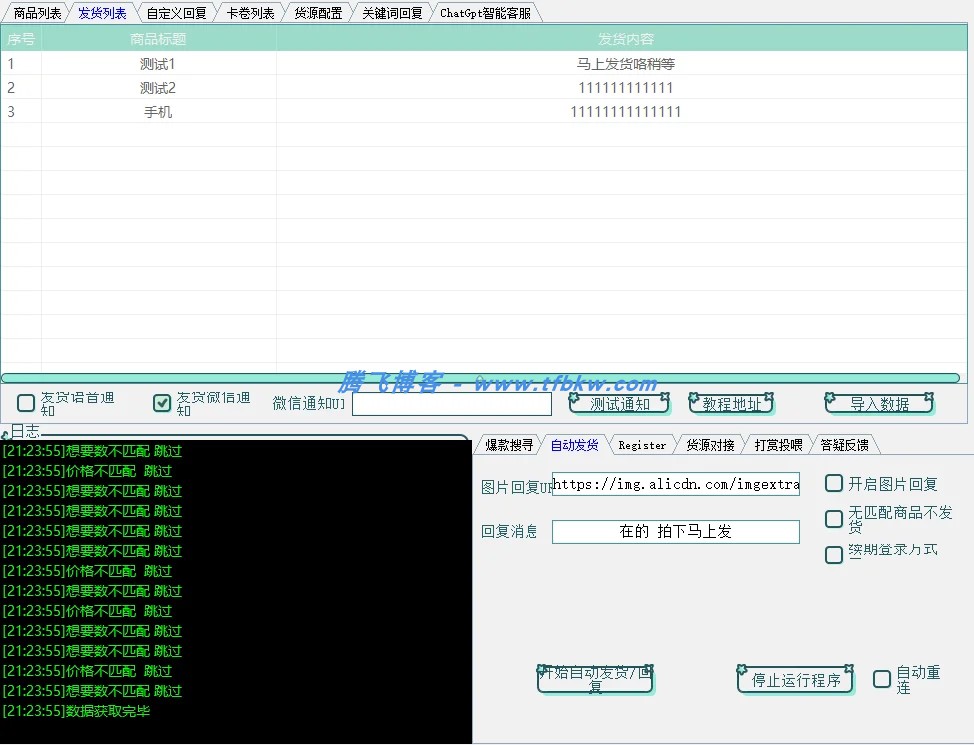
Task: Uncheck the 发货微信通知 option
Action: tap(161, 402)
